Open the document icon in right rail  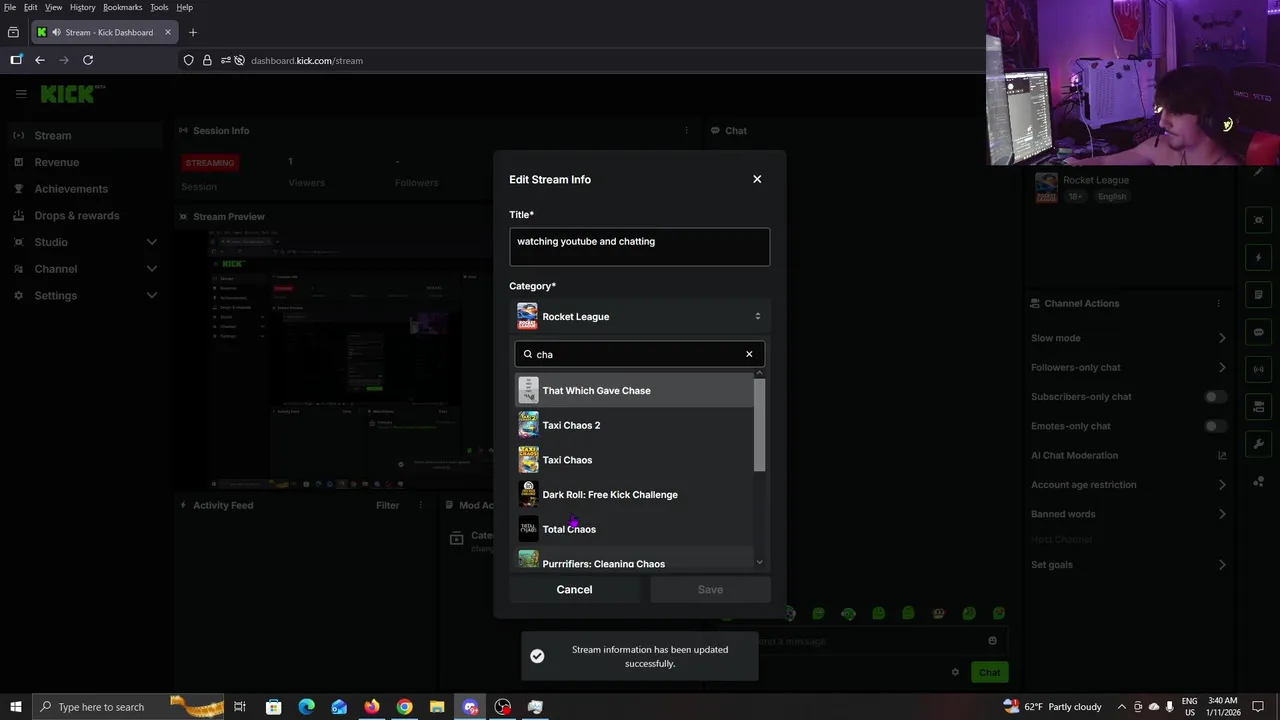(1259, 295)
